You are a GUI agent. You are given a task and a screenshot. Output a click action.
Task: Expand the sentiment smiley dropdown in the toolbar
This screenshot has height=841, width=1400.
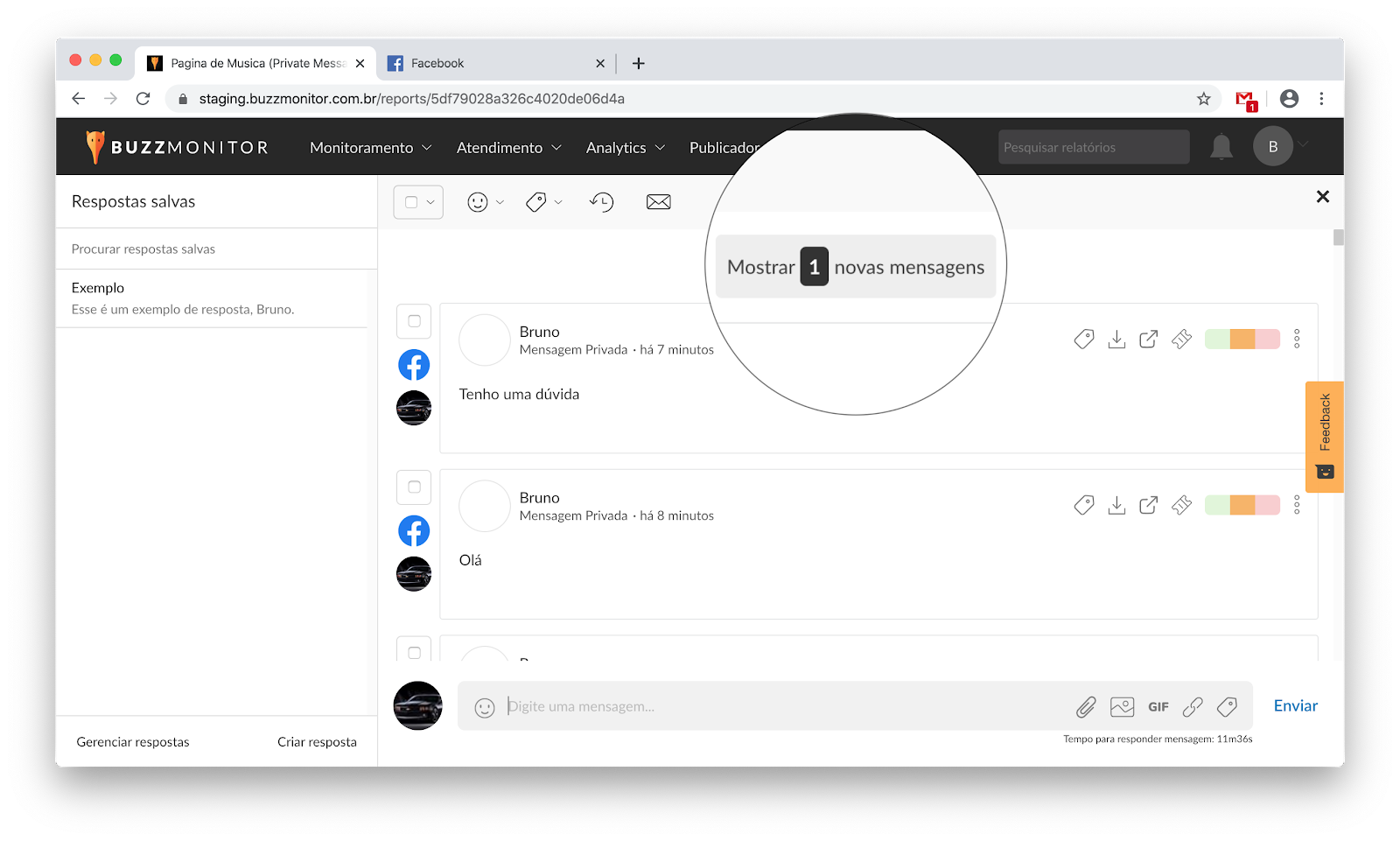click(x=486, y=202)
